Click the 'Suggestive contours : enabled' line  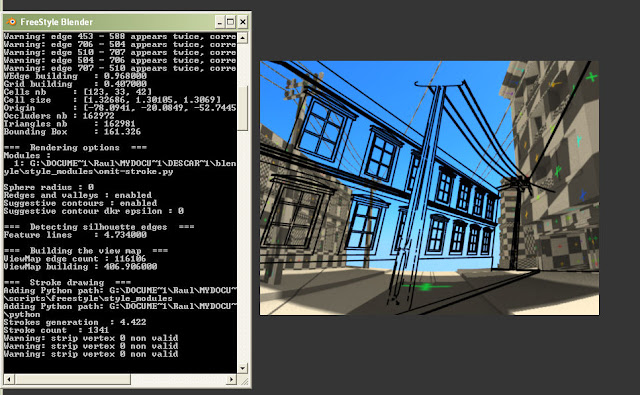click(80, 203)
